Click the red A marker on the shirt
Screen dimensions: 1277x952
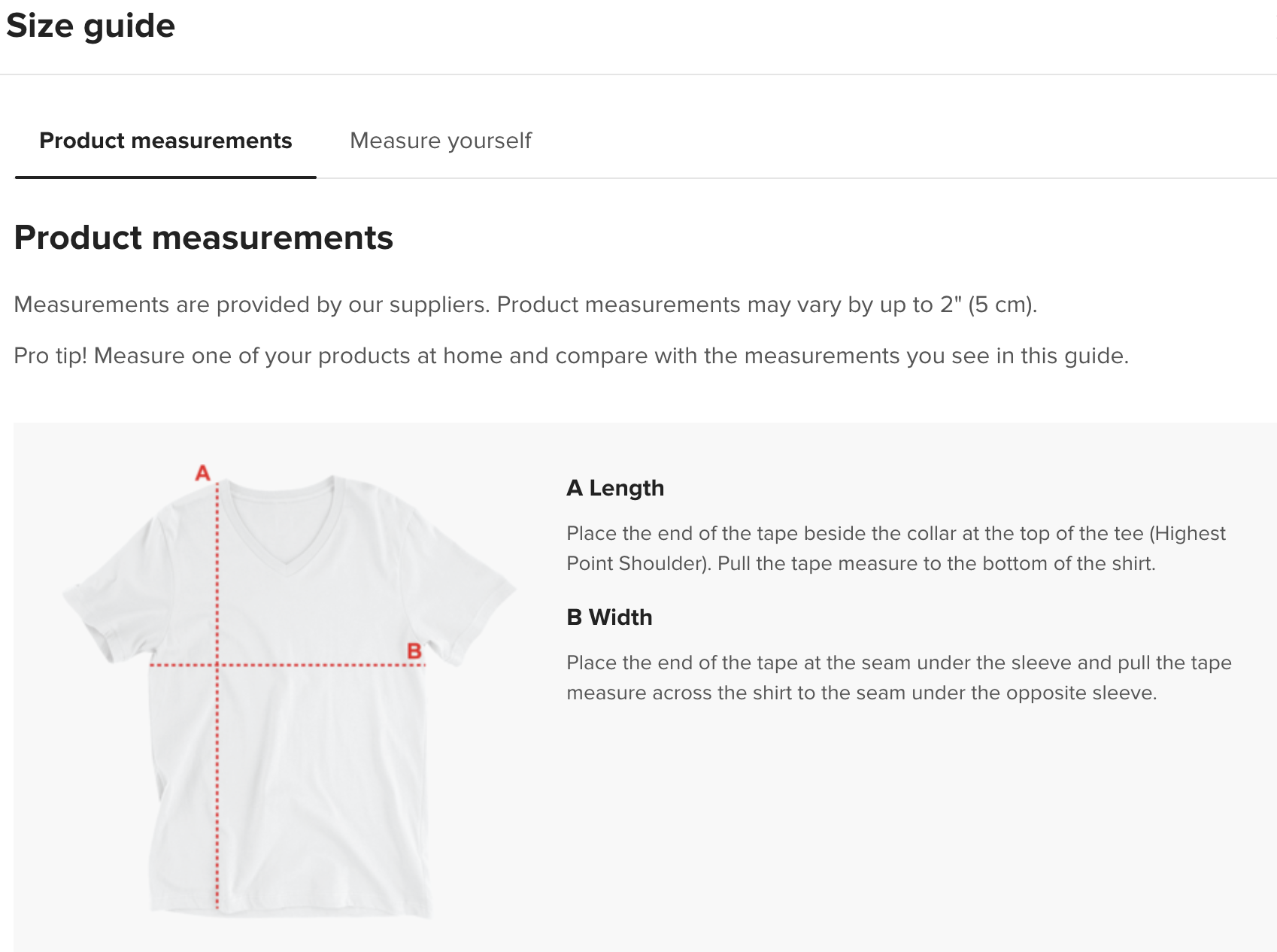pyautogui.click(x=202, y=473)
